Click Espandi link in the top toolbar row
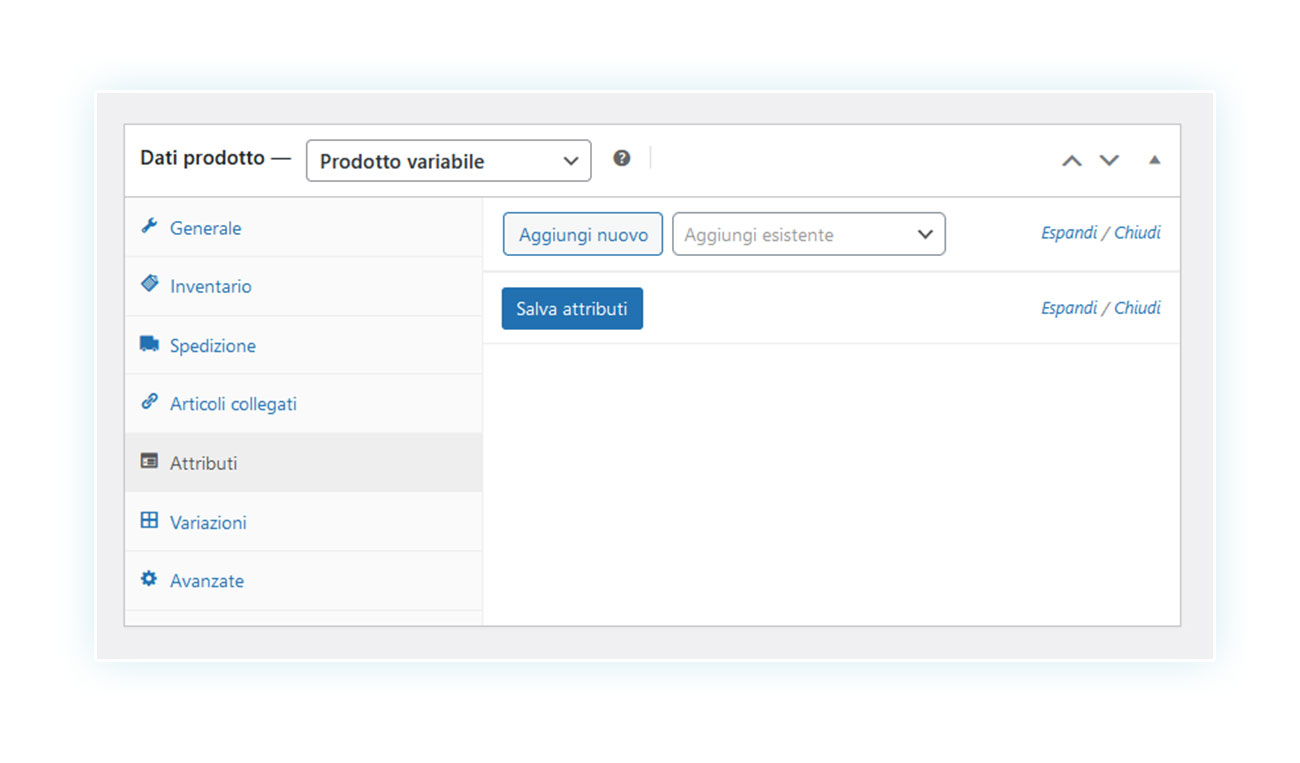 coord(1069,232)
